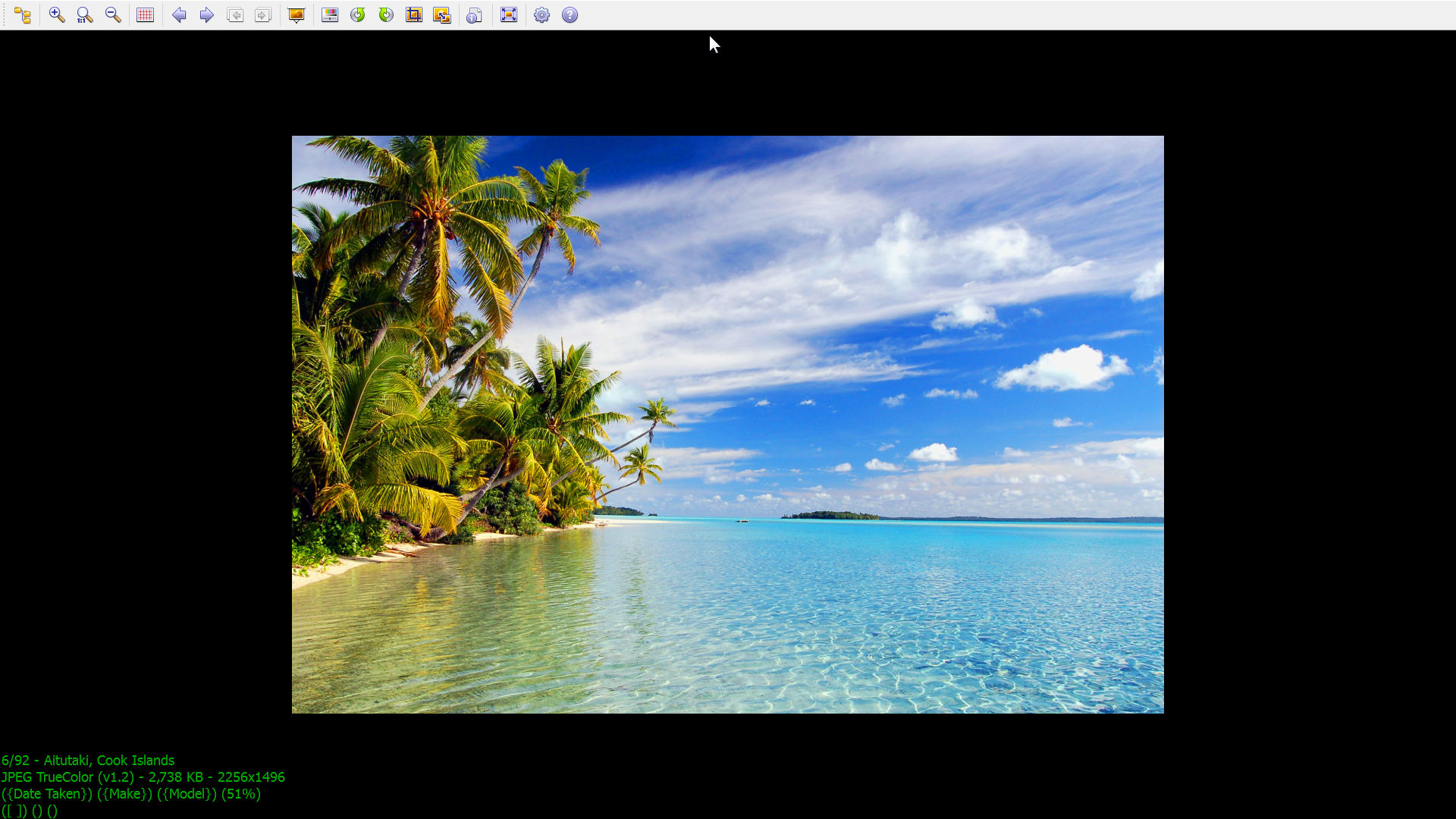Screen dimensions: 1456x819
Task: Open the settings gear
Action: (541, 15)
